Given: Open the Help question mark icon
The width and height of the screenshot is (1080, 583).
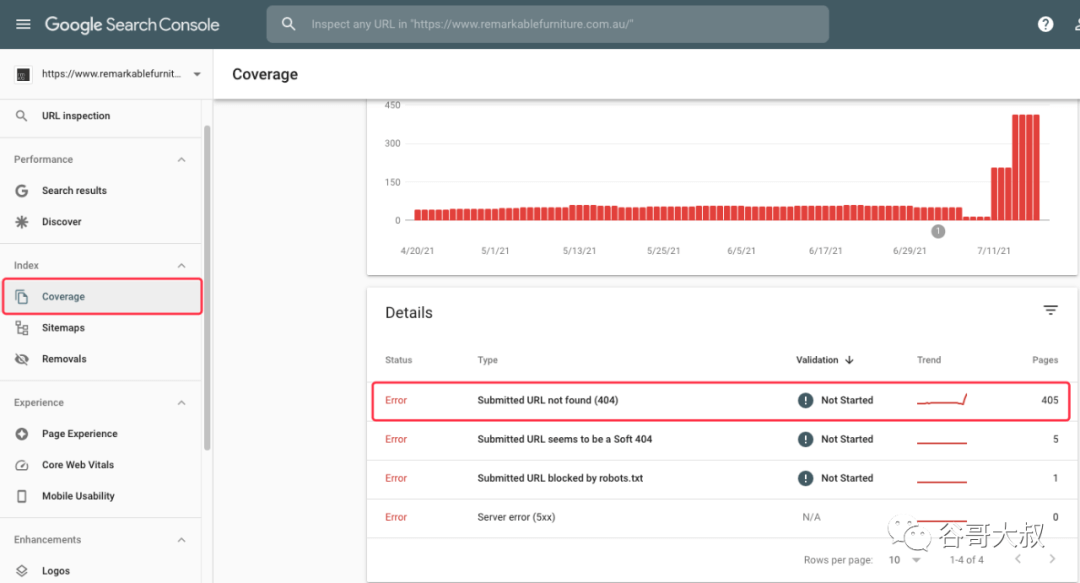Looking at the screenshot, I should (x=1045, y=24).
